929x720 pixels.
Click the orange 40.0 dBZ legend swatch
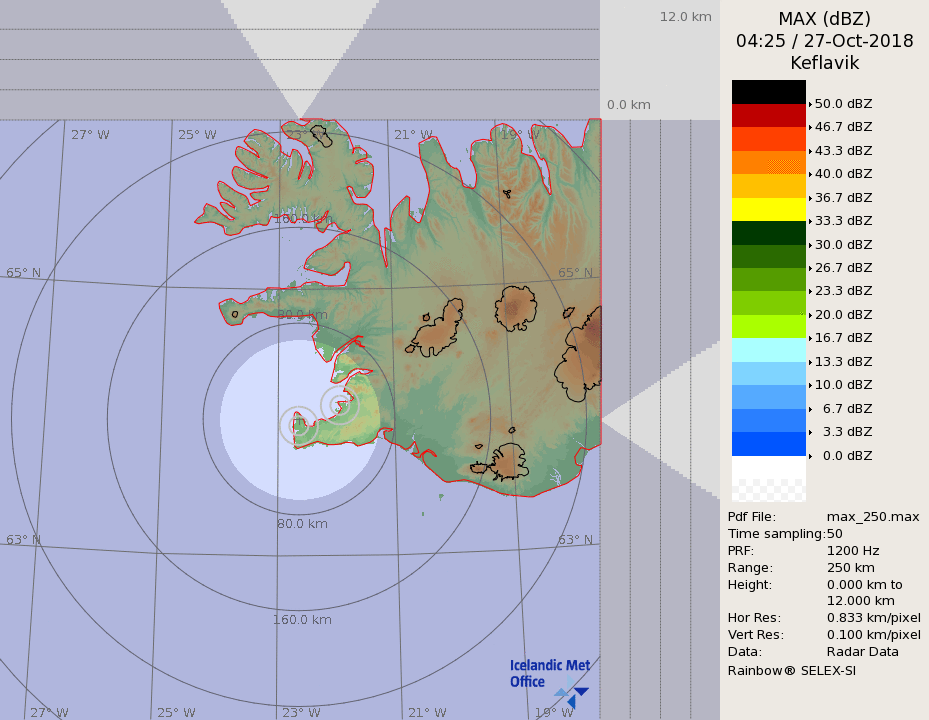tap(768, 162)
